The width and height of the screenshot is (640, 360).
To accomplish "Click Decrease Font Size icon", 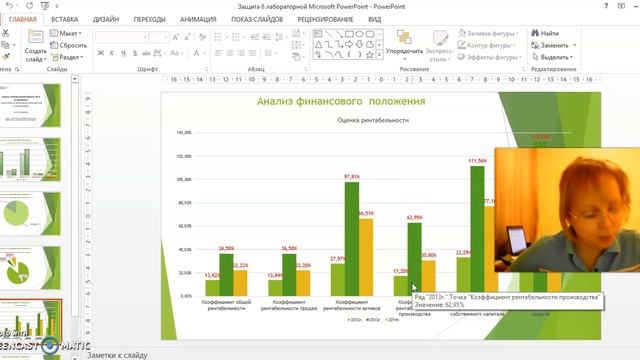I will click(187, 38).
